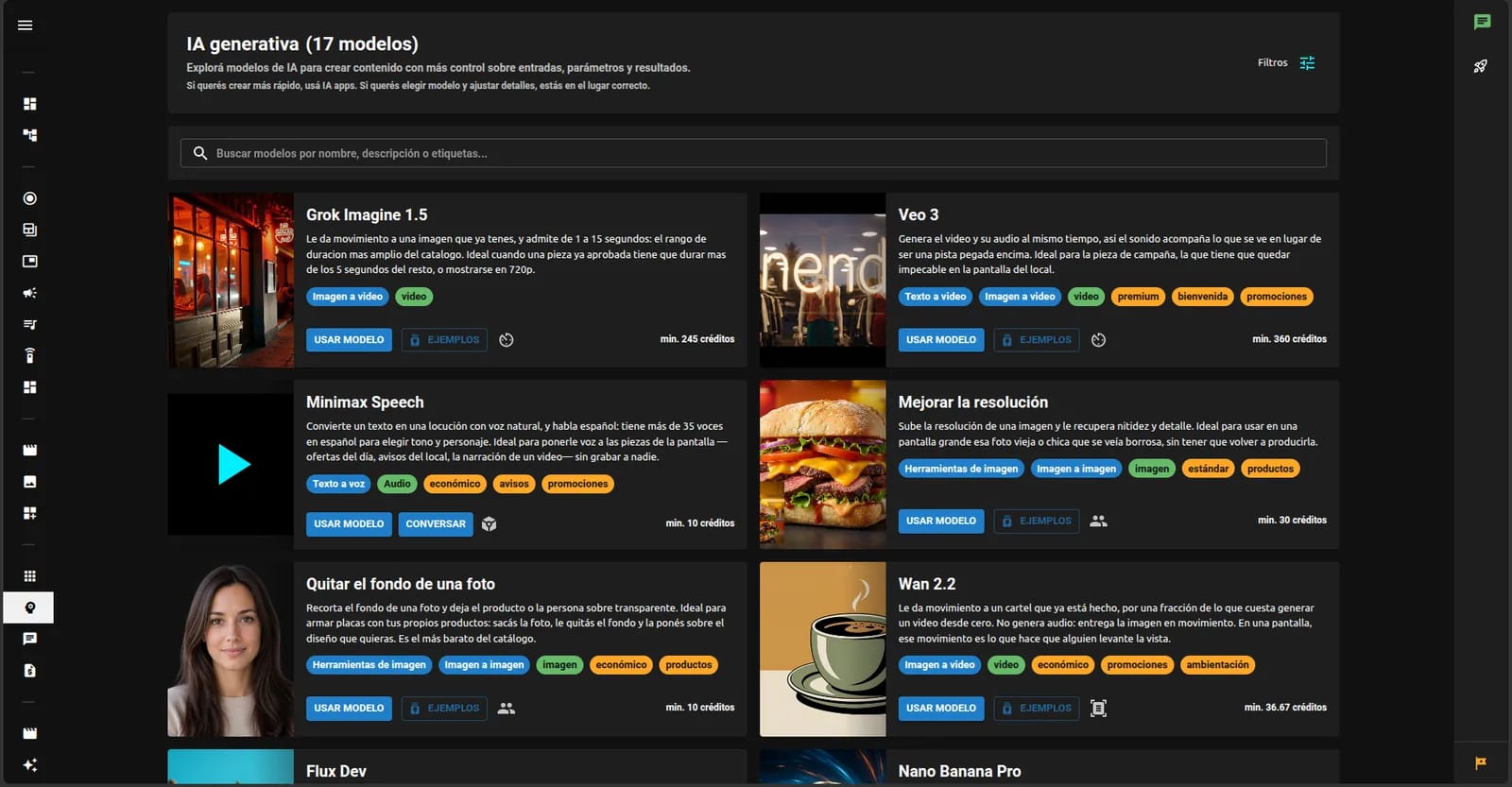Click the frame icon on the Wan 2.2 card
This screenshot has height=787, width=1512.
(x=1098, y=709)
